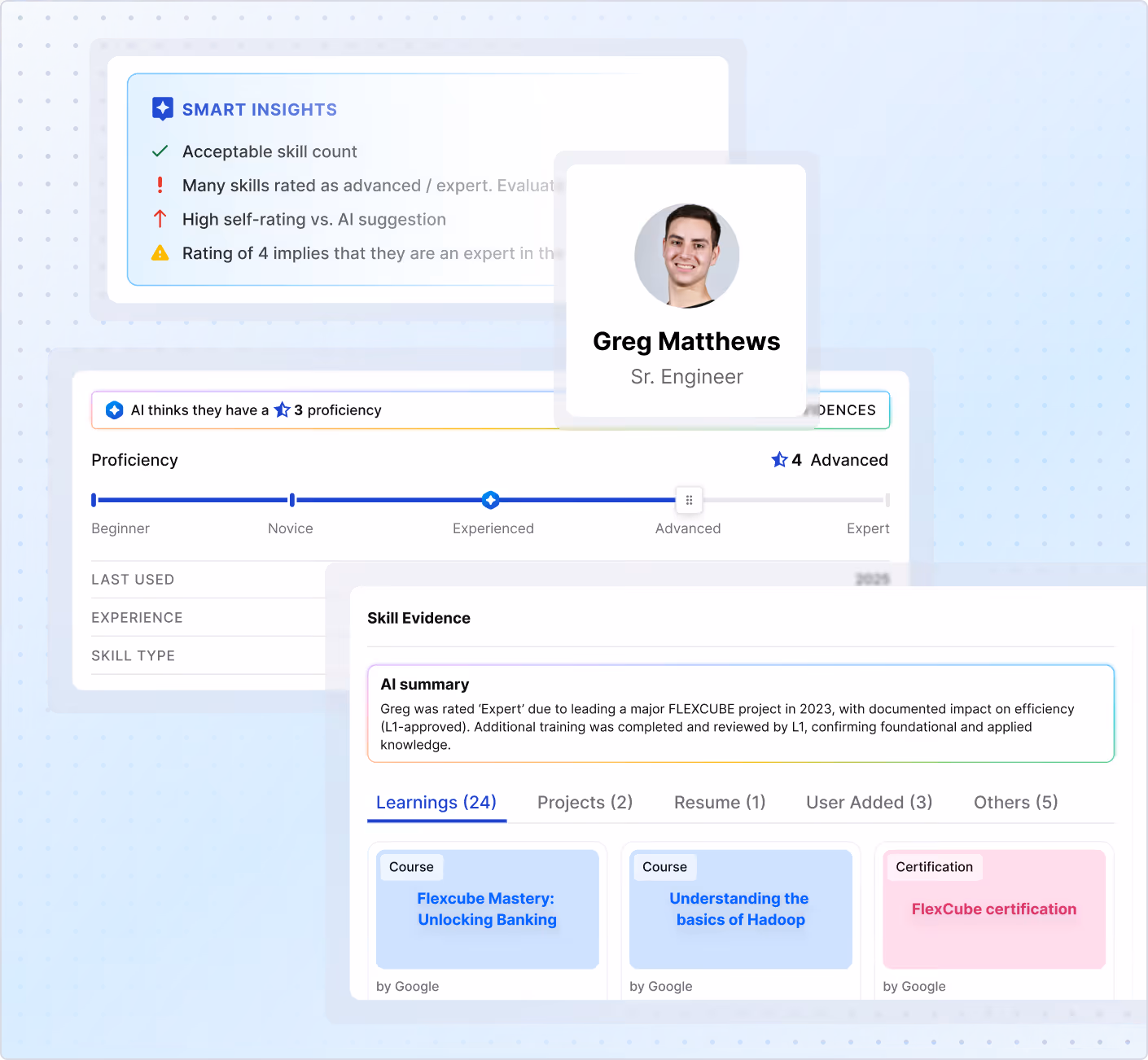Image resolution: width=1148 pixels, height=1060 pixels.
Task: Switch to the Projects (2) tab
Action: tap(584, 803)
